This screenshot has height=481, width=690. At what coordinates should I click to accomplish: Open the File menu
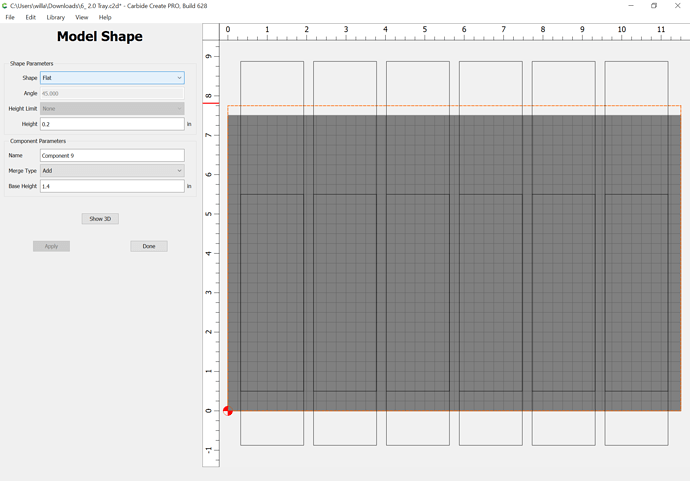10,17
